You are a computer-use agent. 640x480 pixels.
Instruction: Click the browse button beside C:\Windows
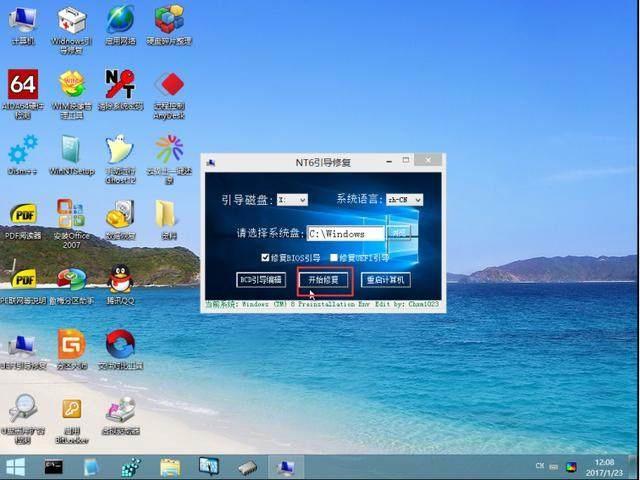pyautogui.click(x=399, y=233)
